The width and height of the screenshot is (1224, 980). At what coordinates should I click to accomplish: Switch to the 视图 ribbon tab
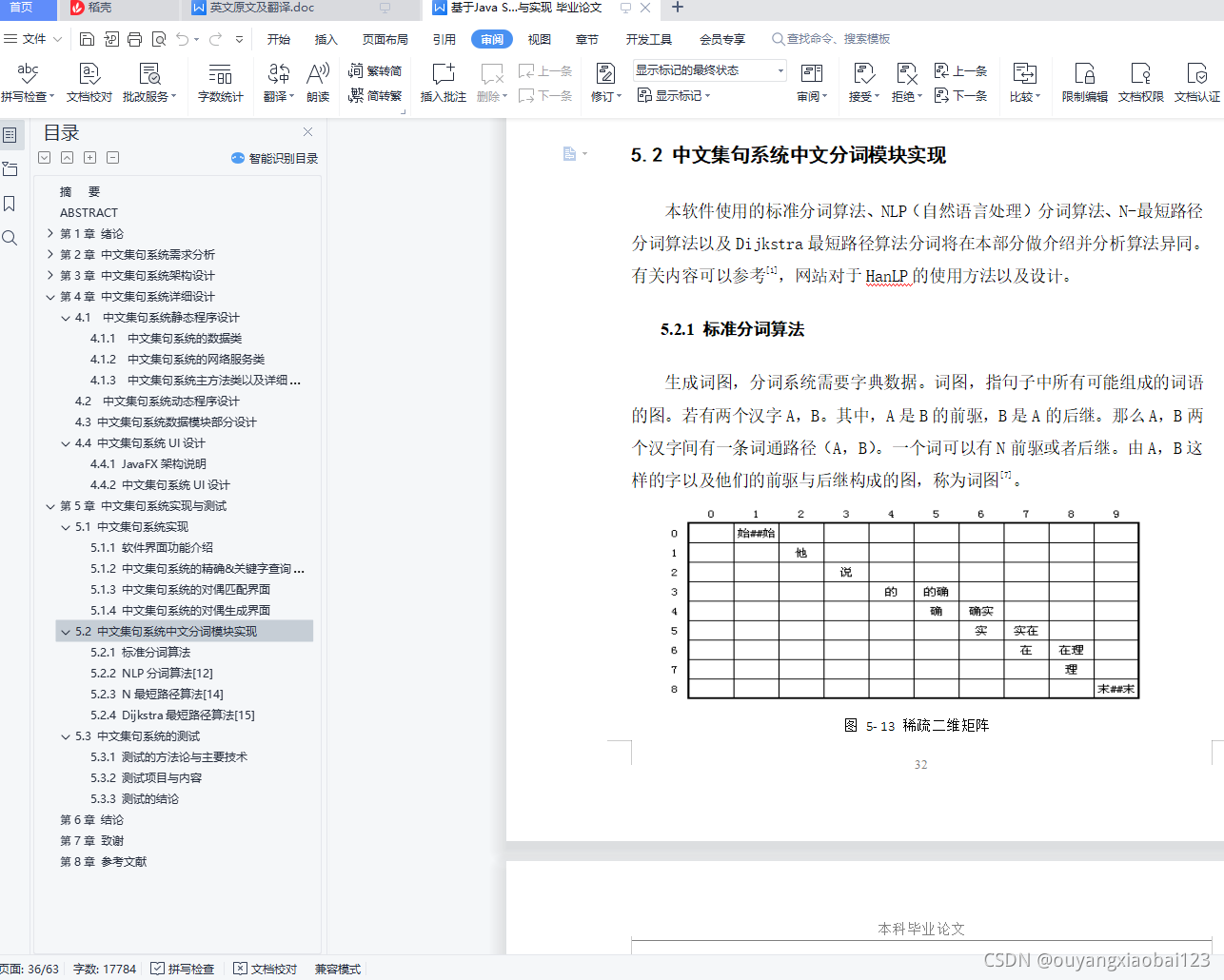540,39
